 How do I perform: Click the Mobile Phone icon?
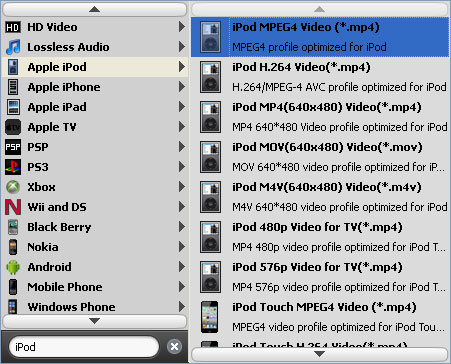coord(13,287)
